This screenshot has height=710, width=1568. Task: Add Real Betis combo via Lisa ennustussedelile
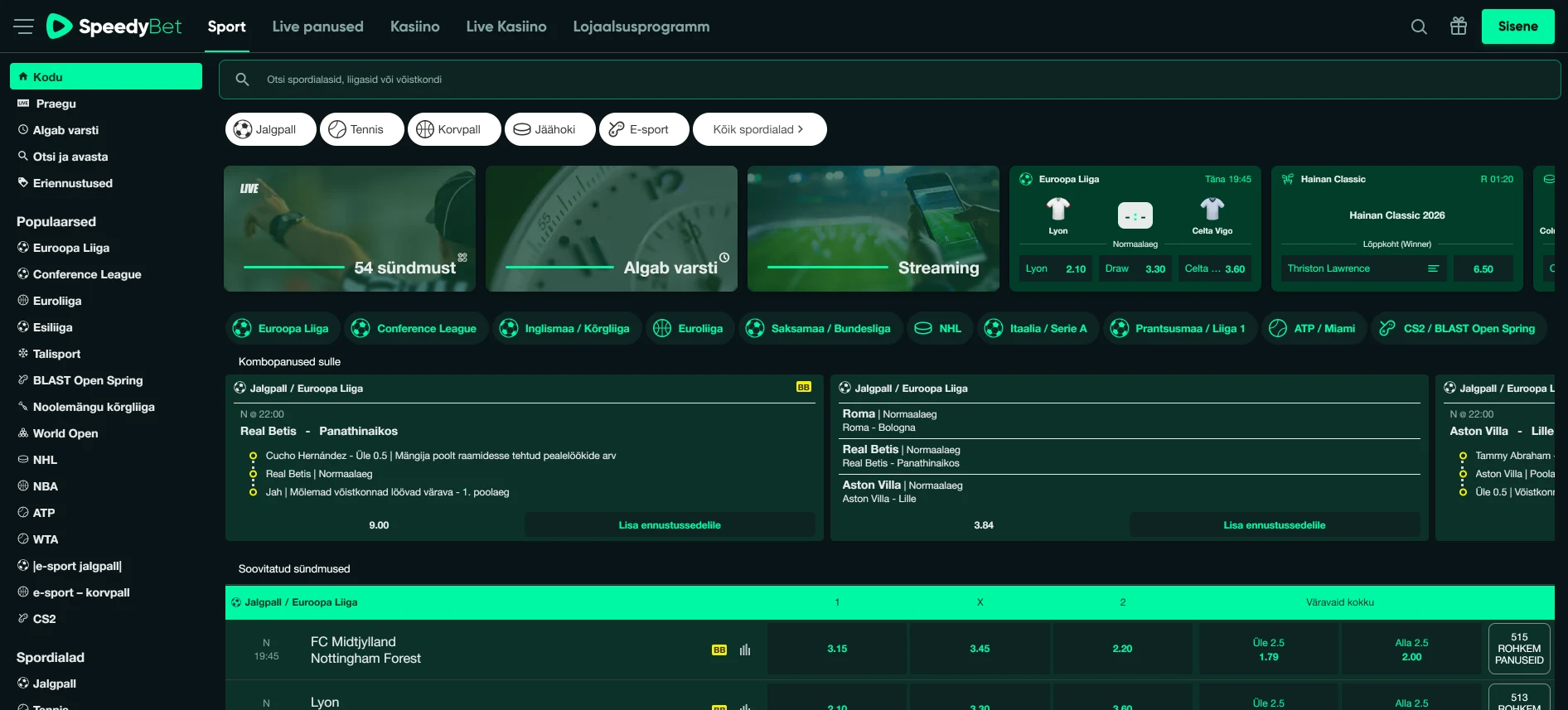[670, 525]
